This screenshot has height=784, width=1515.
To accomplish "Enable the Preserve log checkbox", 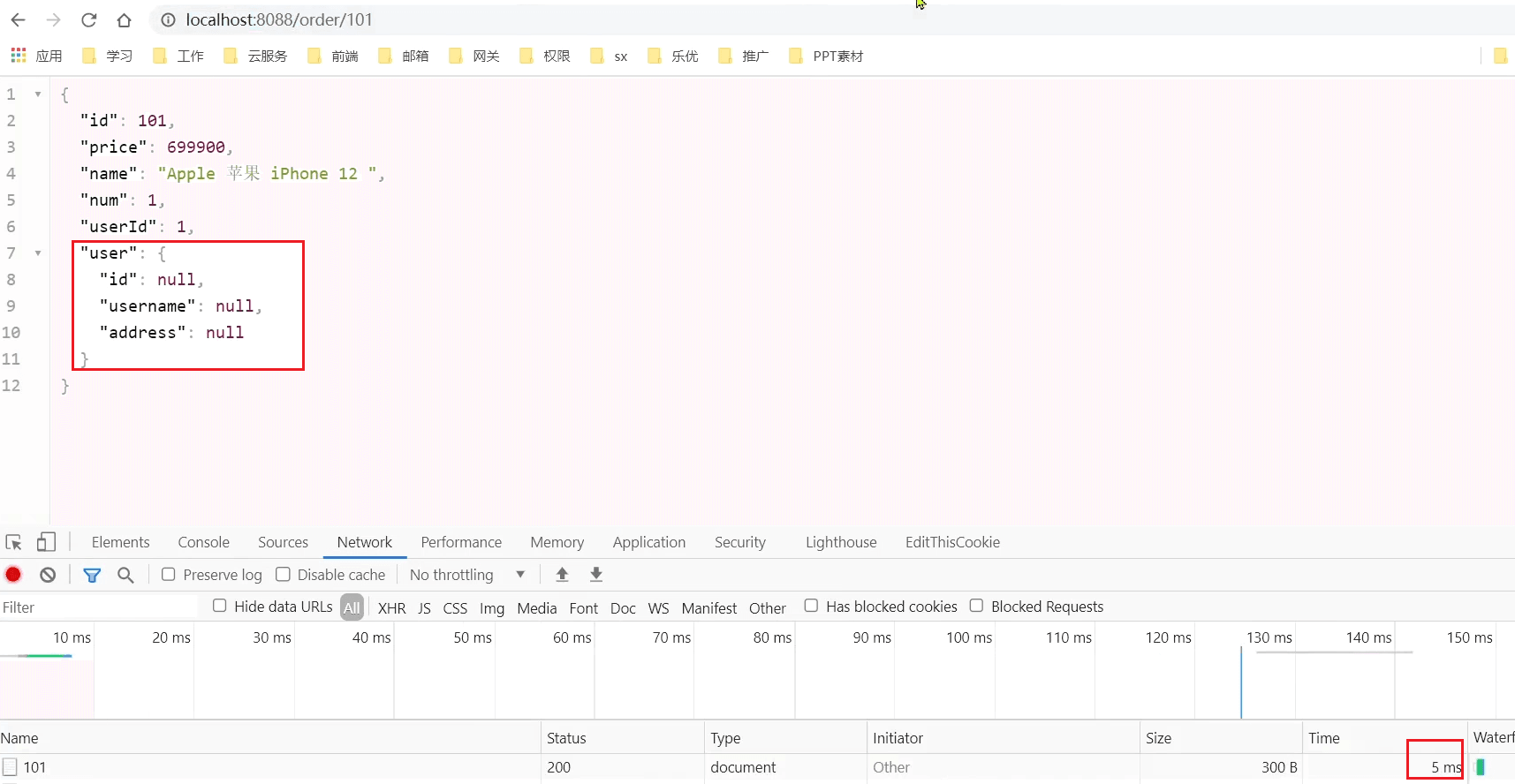I will click(x=169, y=575).
